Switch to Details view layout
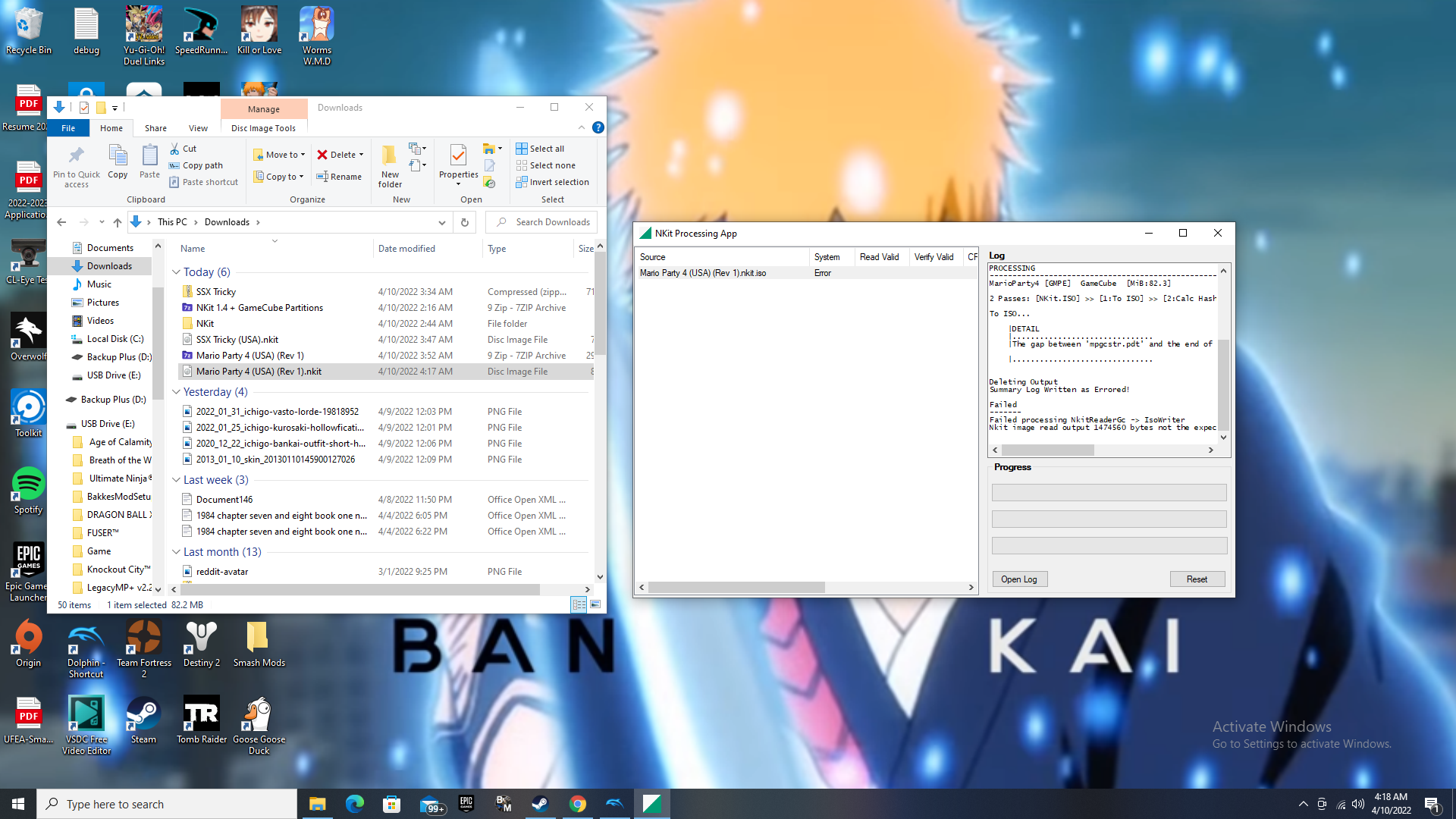This screenshot has width=1456, height=819. point(579,604)
